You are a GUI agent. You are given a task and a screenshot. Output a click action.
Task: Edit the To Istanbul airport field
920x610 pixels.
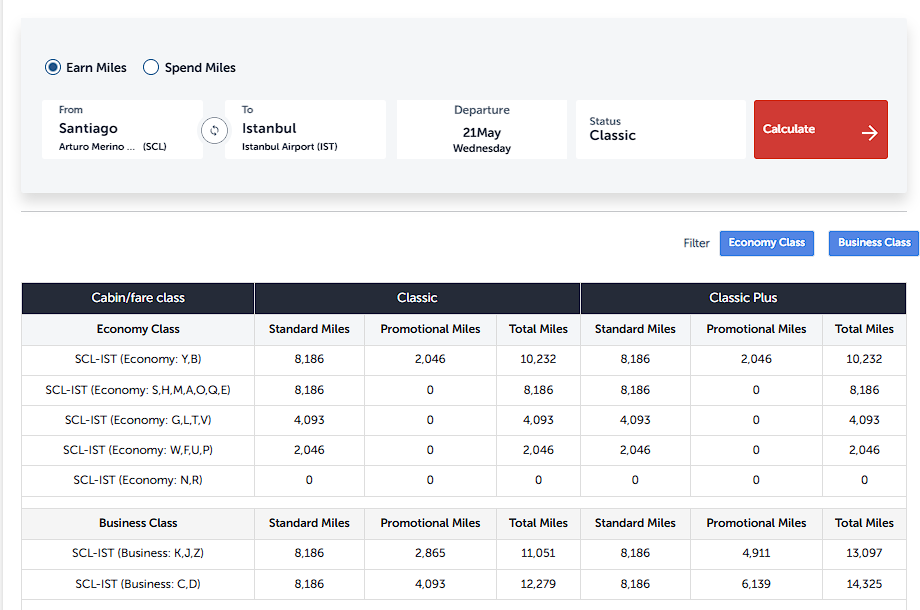coord(305,129)
